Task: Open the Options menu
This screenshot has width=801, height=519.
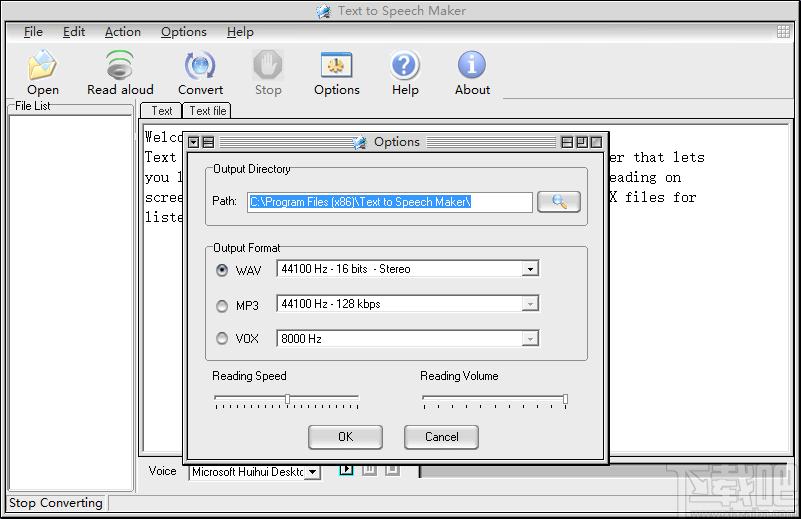Action: 184,32
